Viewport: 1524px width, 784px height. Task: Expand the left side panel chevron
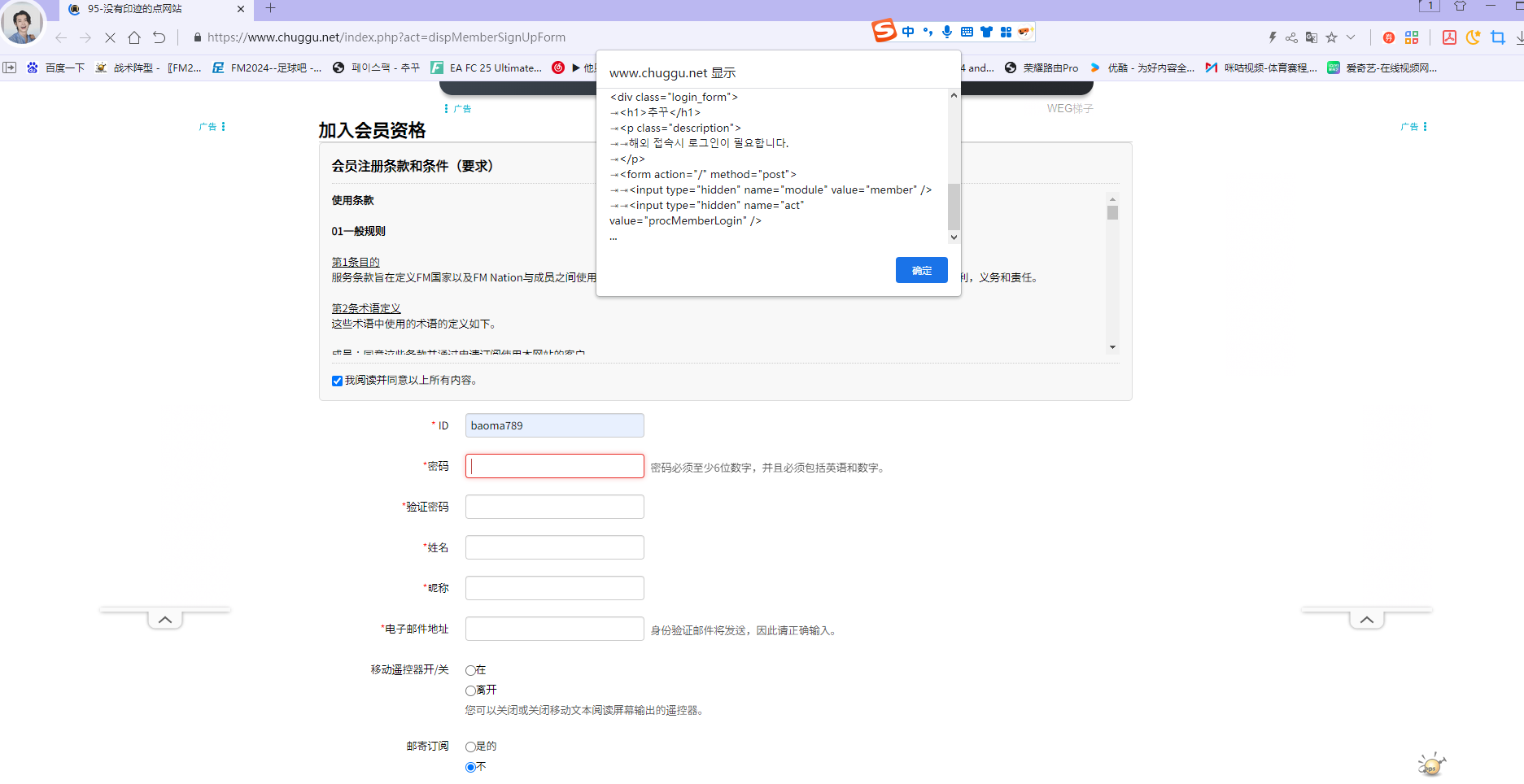(x=165, y=620)
